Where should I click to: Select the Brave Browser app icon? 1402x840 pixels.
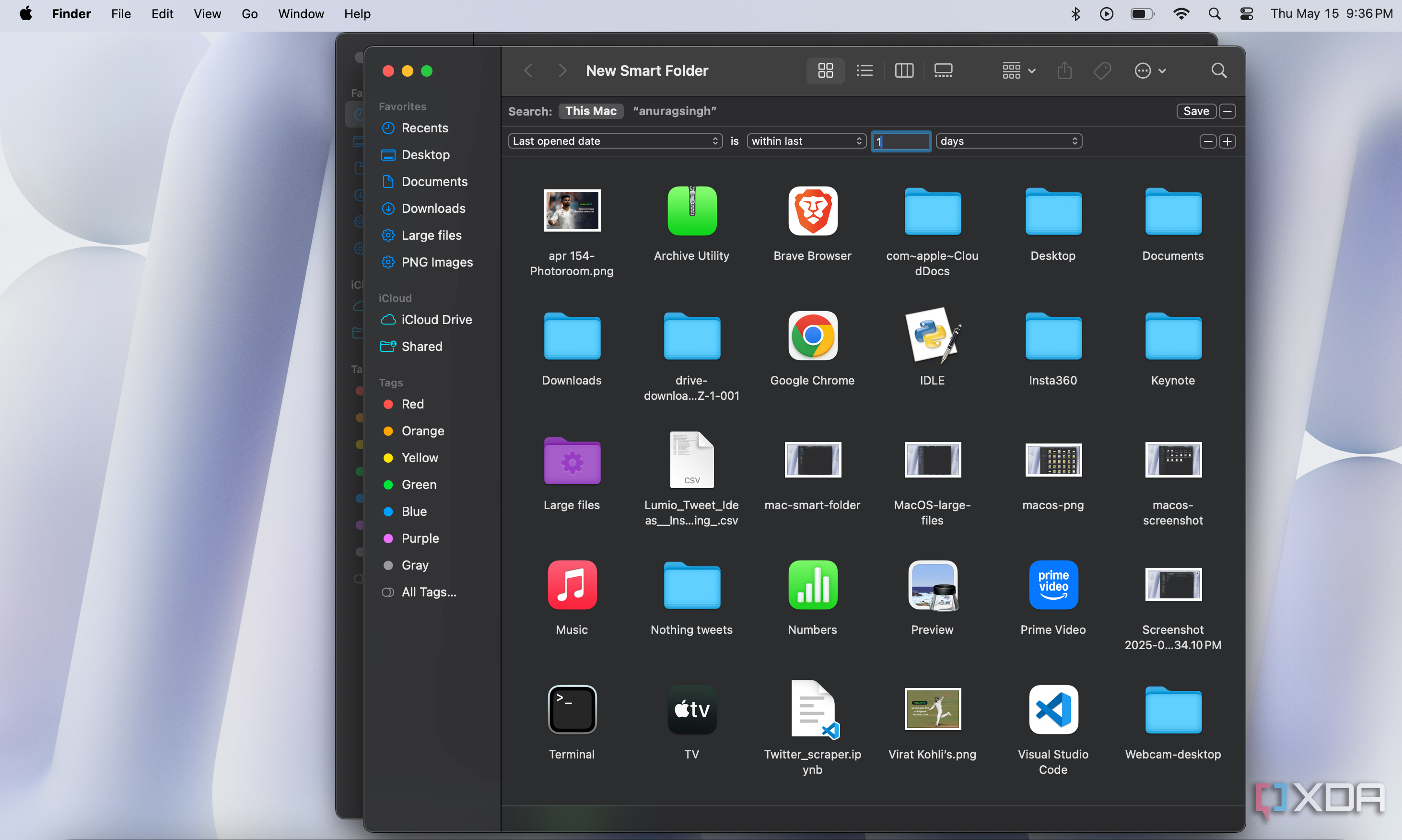(812, 210)
